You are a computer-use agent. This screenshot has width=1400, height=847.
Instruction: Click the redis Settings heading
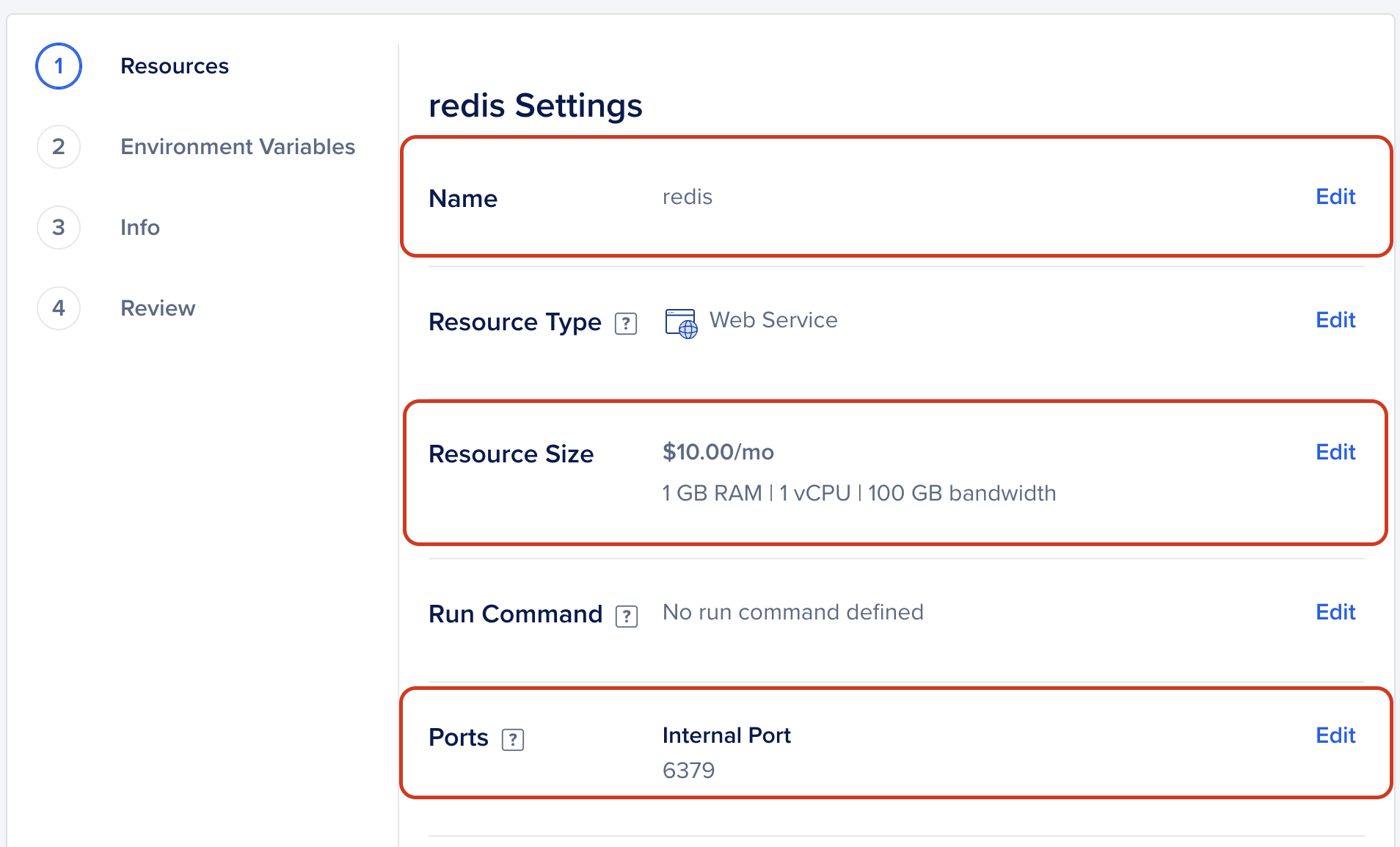[x=535, y=106]
